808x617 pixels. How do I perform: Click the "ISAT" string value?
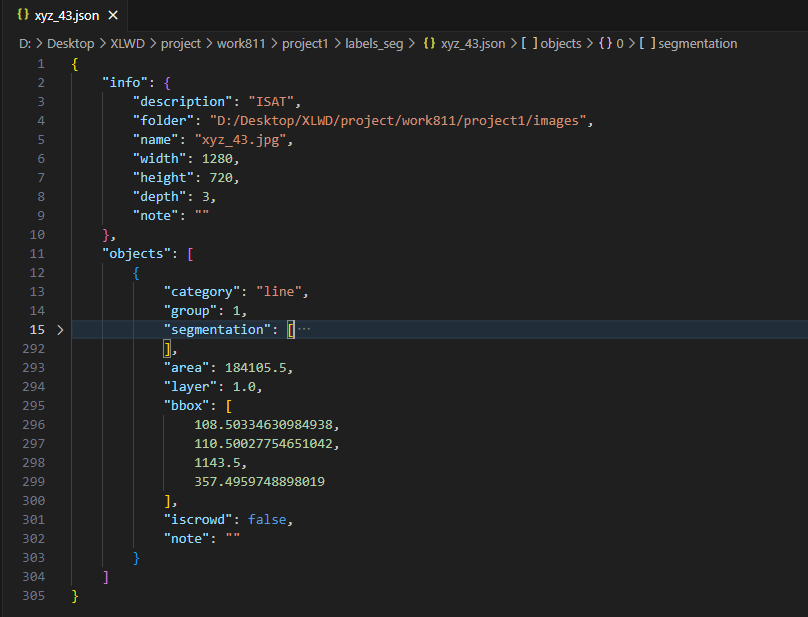click(271, 102)
